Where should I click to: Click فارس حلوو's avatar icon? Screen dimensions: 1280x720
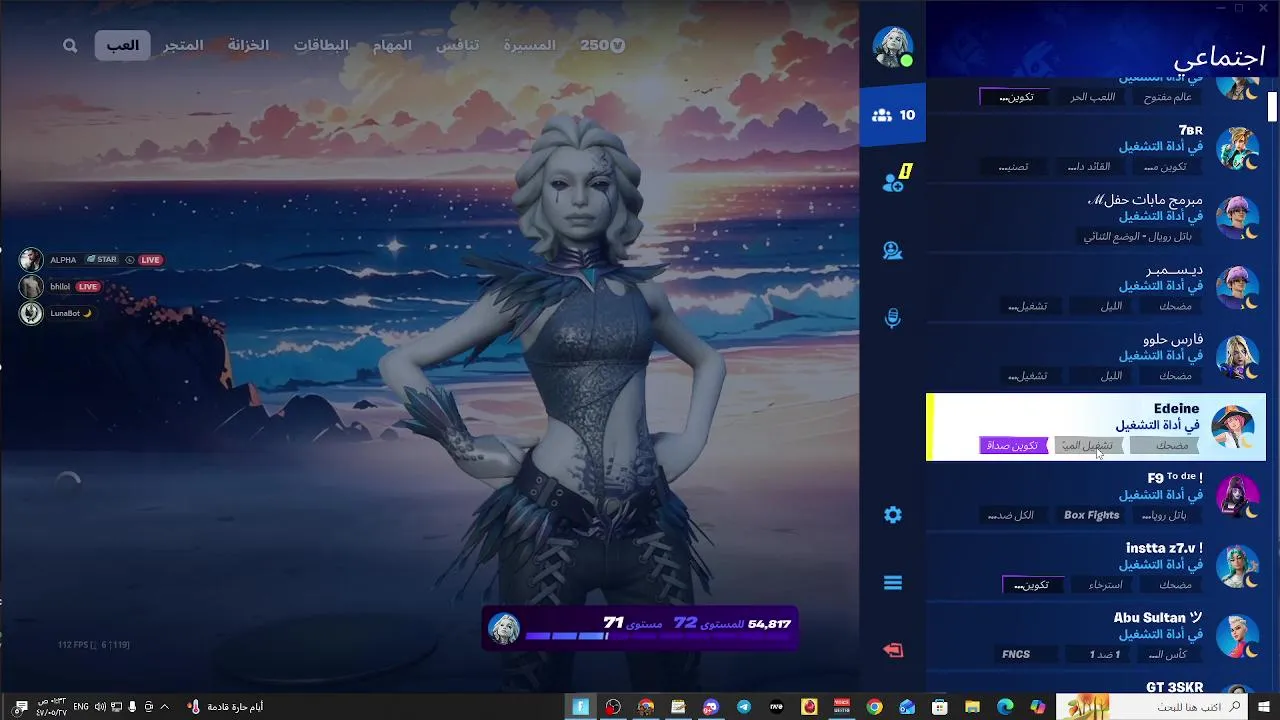tap(1236, 357)
